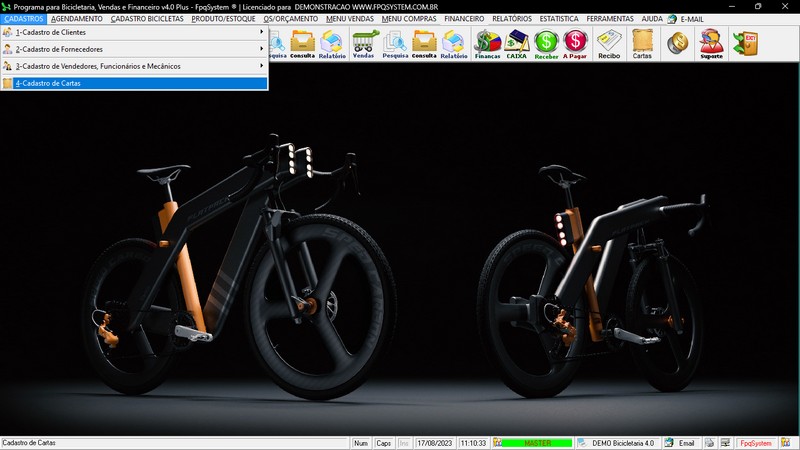This screenshot has width=800, height=450.
Task: Click the gold coin toolbar icon
Action: [677, 43]
